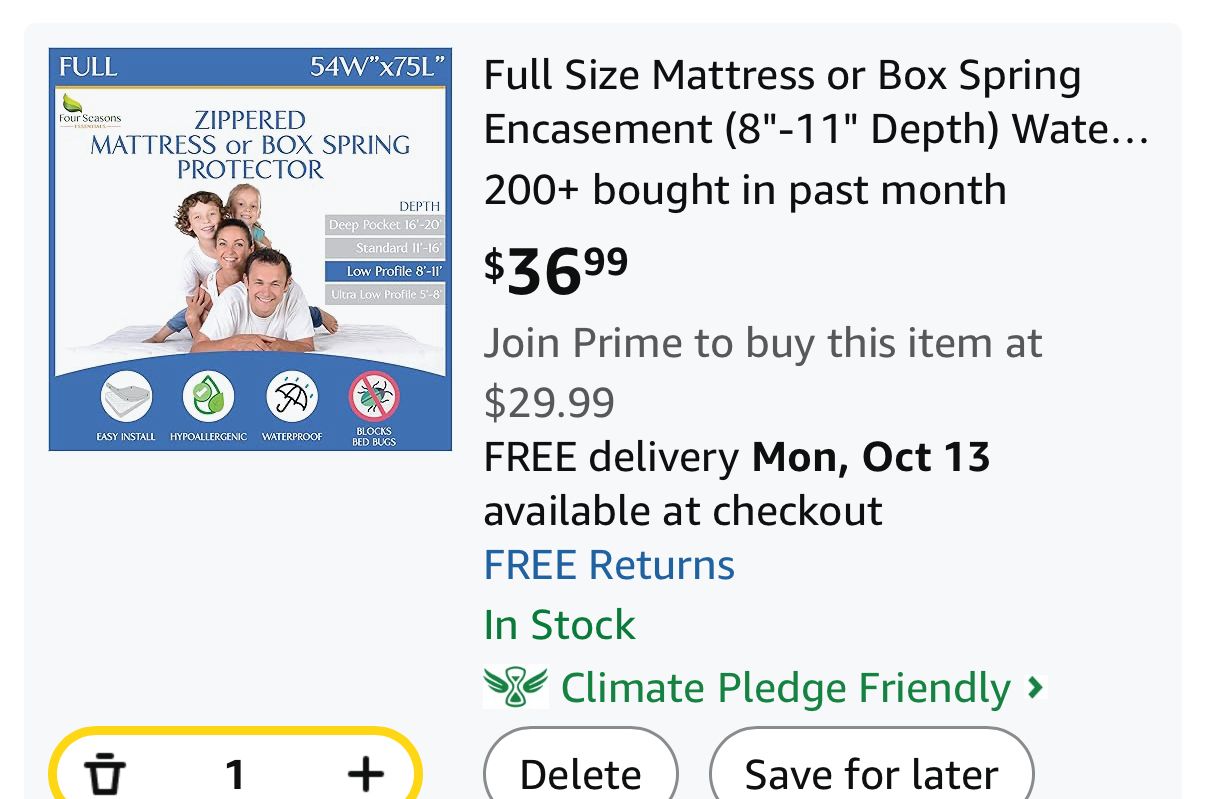Click the Hypoallergenic leaf icon on product image
The width and height of the screenshot is (1206, 799).
point(208,397)
